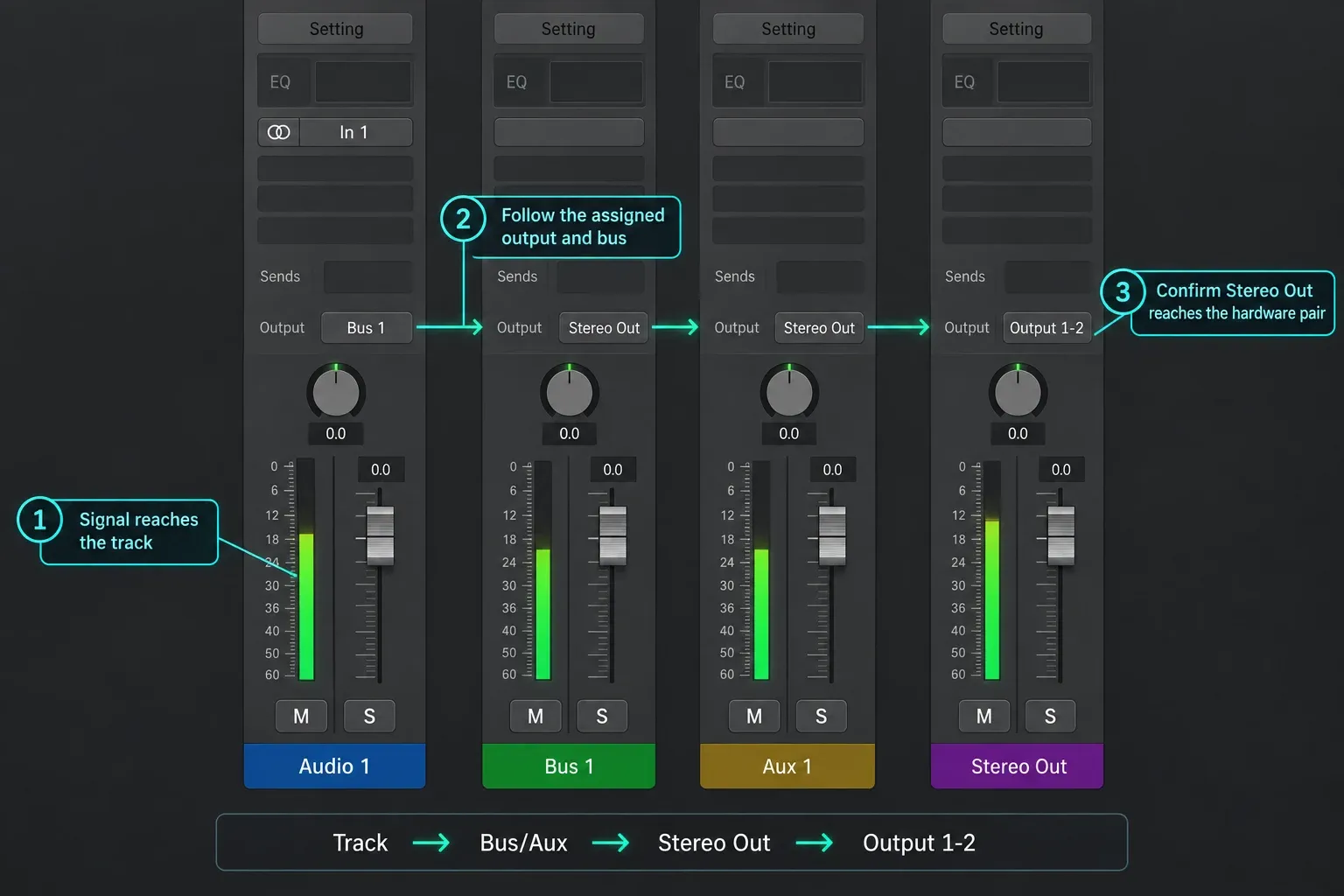Click the Setting button on Aux 1 strip

788,29
